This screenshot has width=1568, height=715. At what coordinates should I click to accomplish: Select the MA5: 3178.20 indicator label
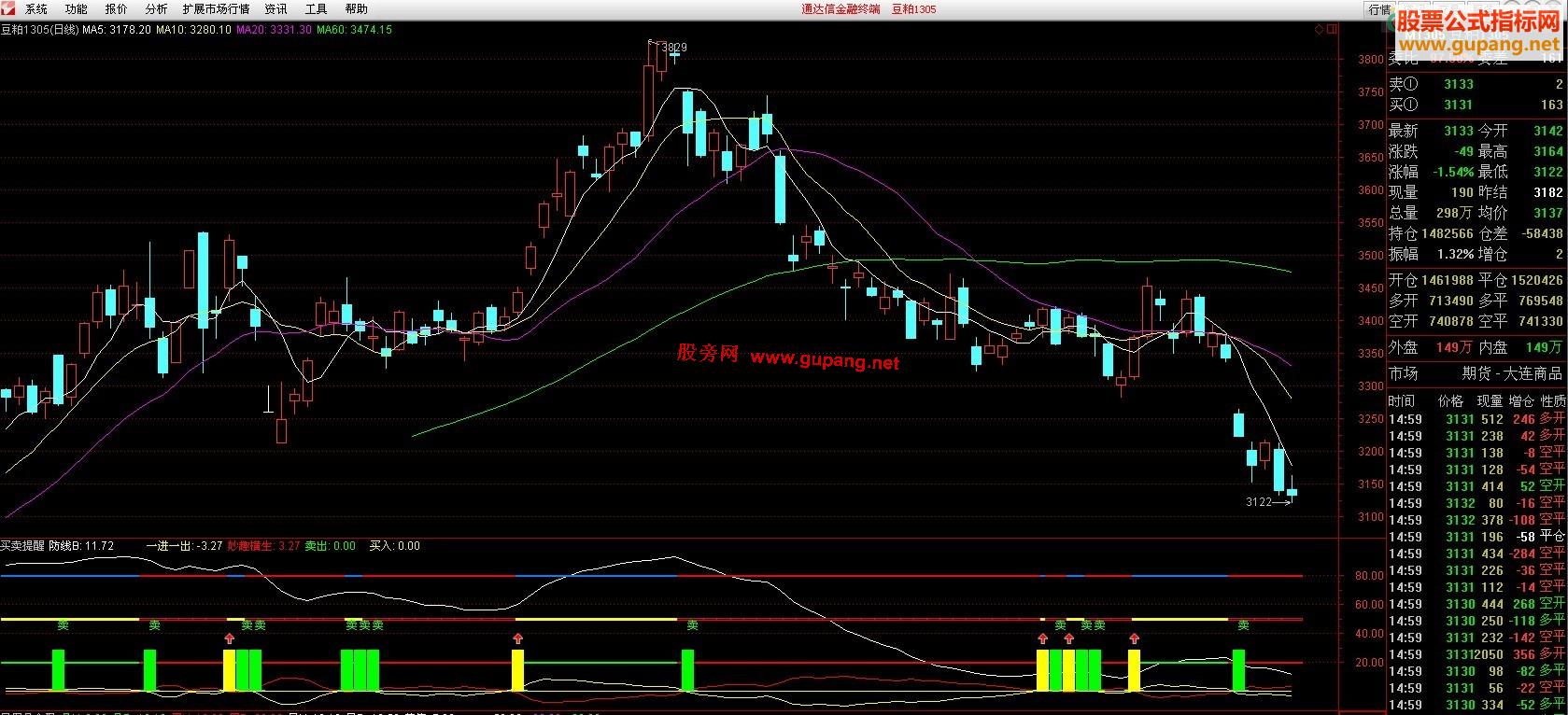pyautogui.click(x=118, y=30)
